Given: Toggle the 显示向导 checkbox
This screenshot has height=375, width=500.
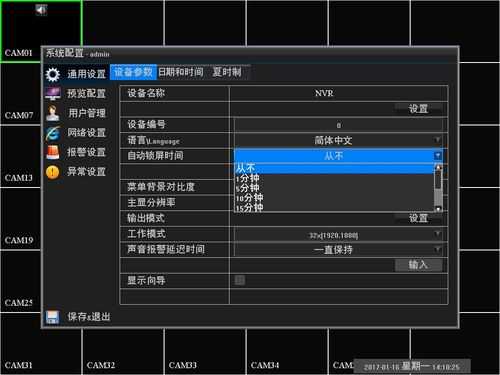Looking at the screenshot, I should [x=240, y=280].
